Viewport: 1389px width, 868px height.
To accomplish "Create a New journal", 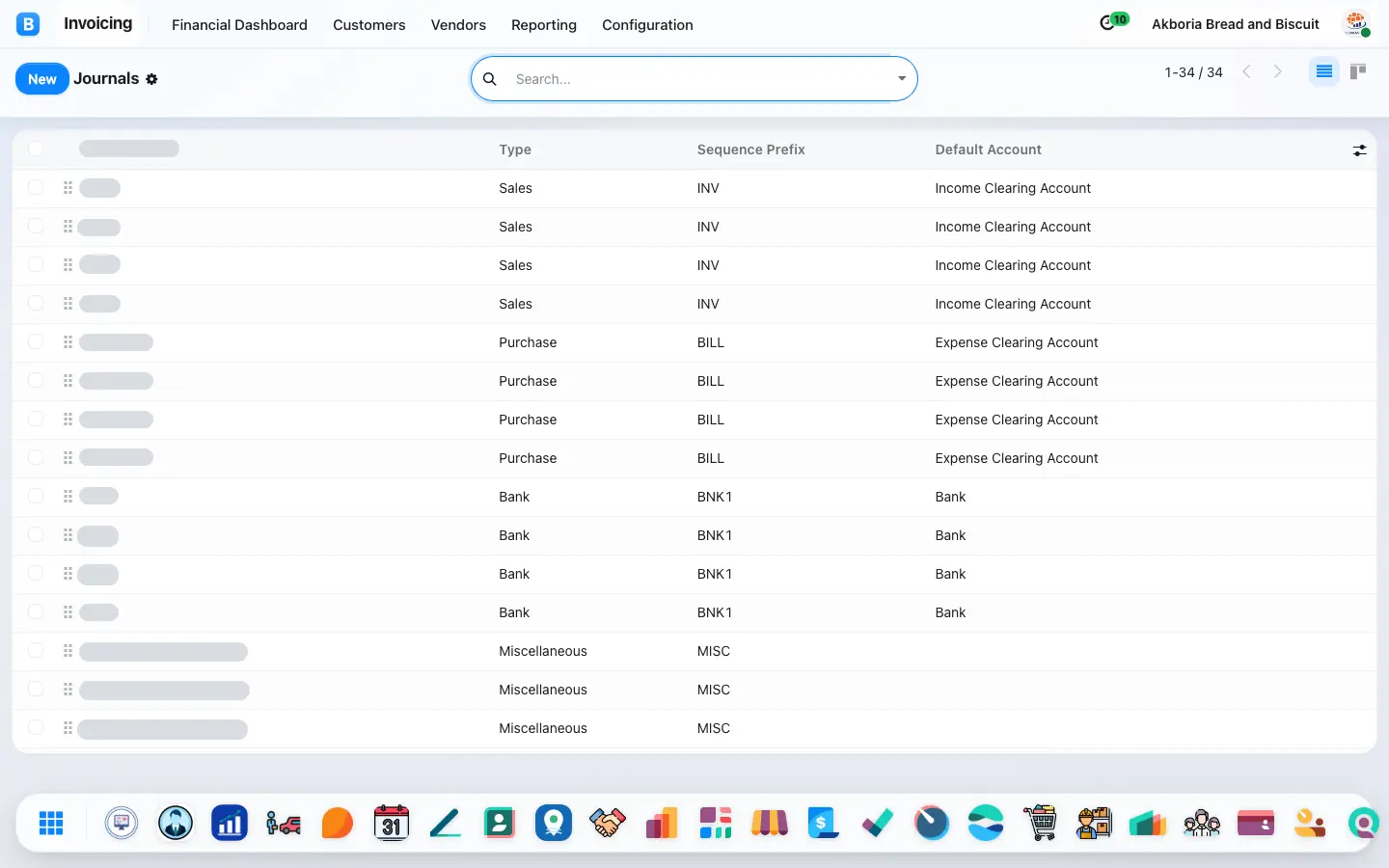I will 42,79.
